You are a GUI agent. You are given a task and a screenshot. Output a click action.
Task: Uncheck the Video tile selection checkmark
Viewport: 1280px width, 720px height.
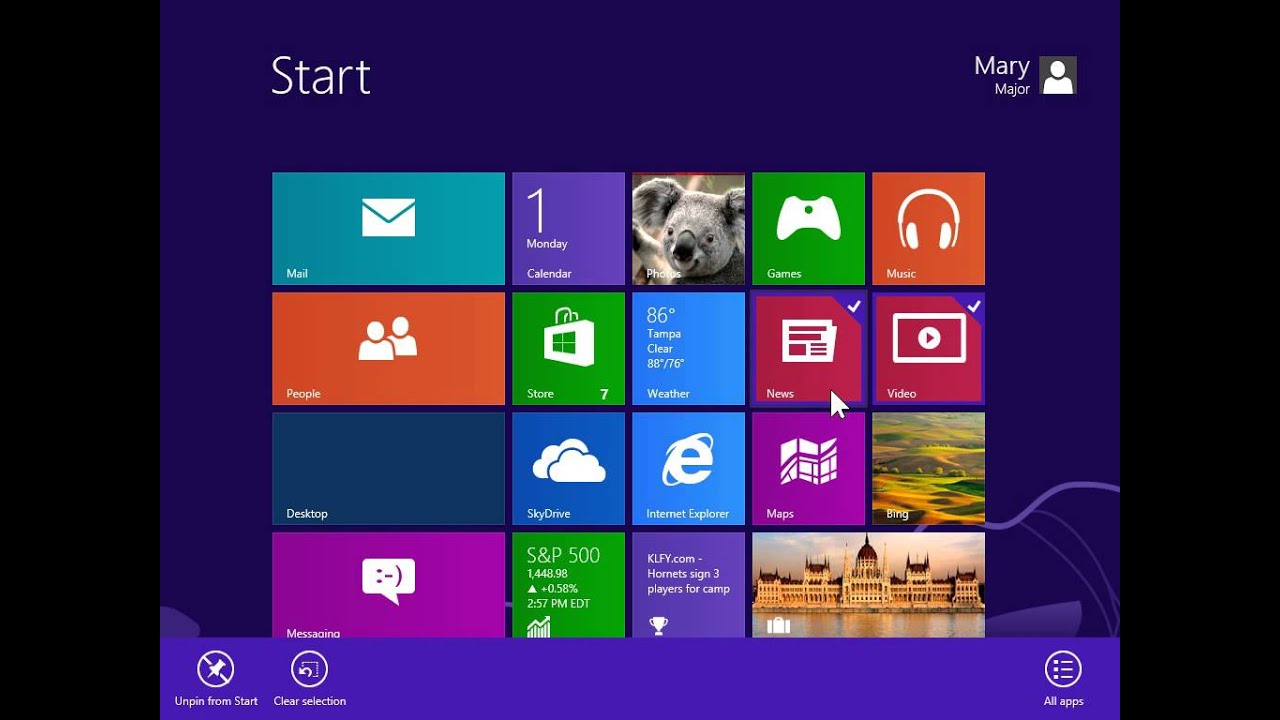(973, 307)
